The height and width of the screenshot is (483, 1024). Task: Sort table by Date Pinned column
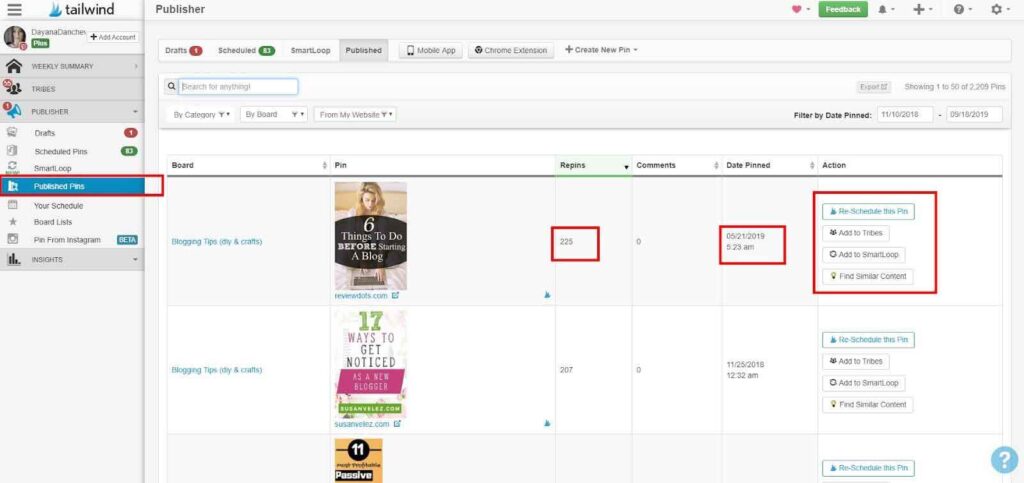coord(769,166)
